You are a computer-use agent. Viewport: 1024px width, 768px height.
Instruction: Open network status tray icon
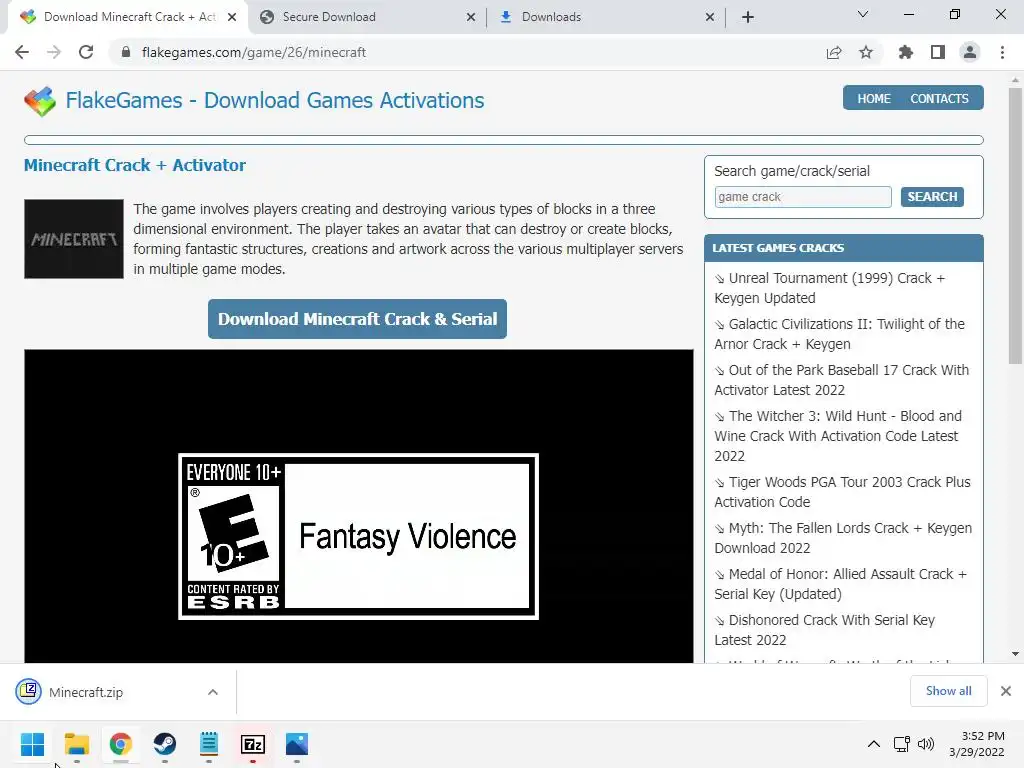click(902, 744)
